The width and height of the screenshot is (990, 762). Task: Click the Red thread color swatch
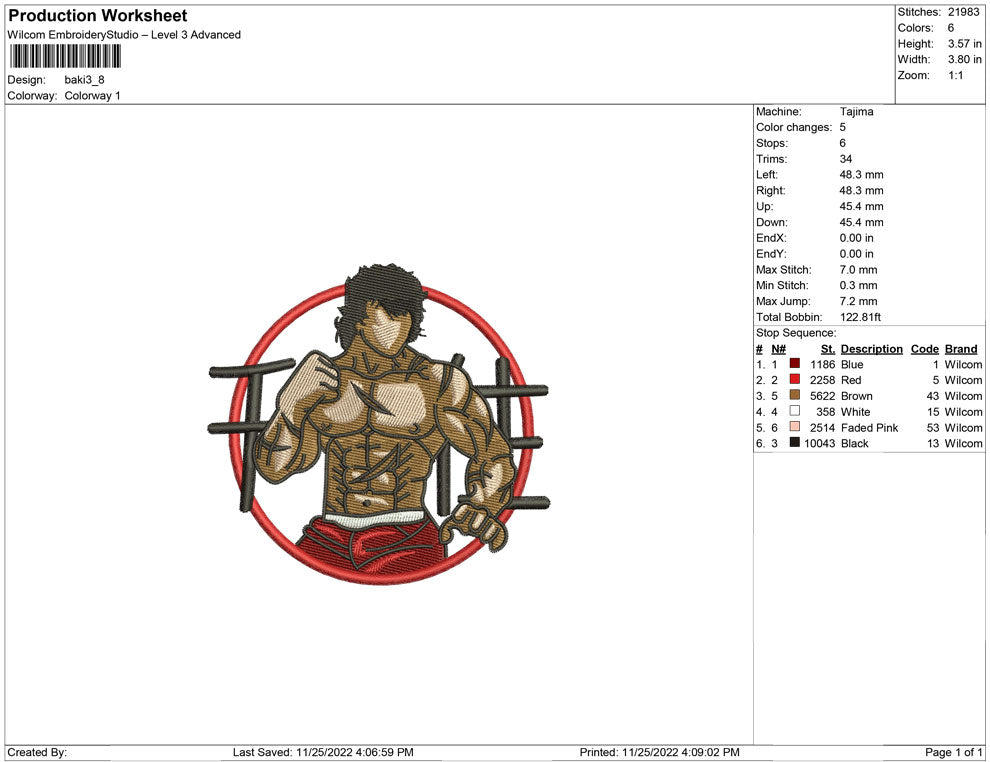click(x=795, y=379)
